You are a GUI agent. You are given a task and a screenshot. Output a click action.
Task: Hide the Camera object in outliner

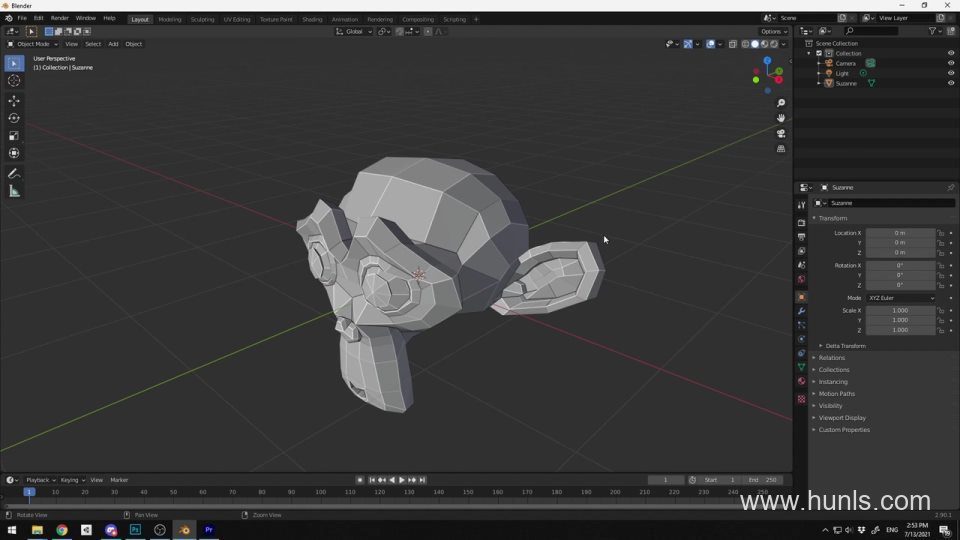951,63
